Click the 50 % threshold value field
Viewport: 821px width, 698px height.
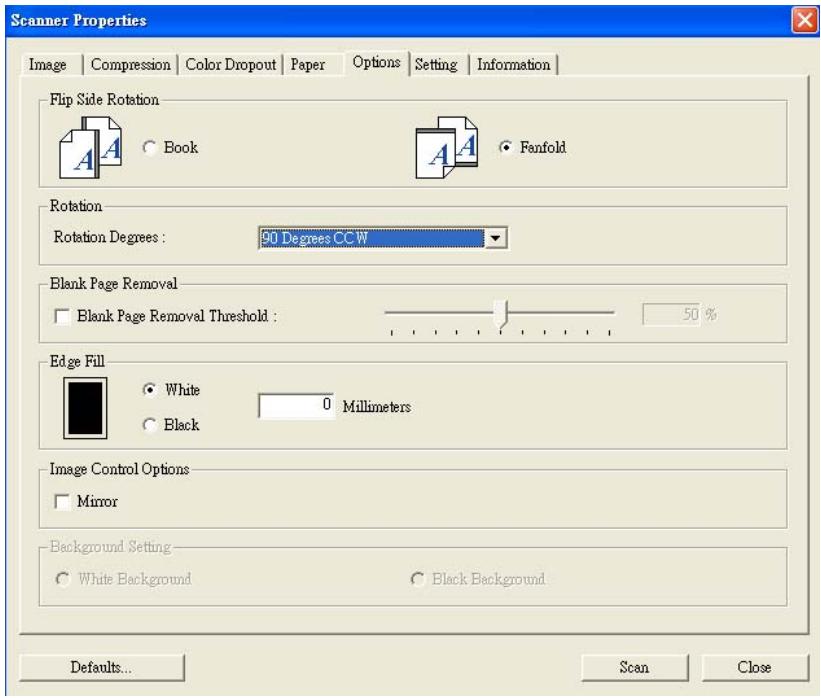tap(671, 314)
